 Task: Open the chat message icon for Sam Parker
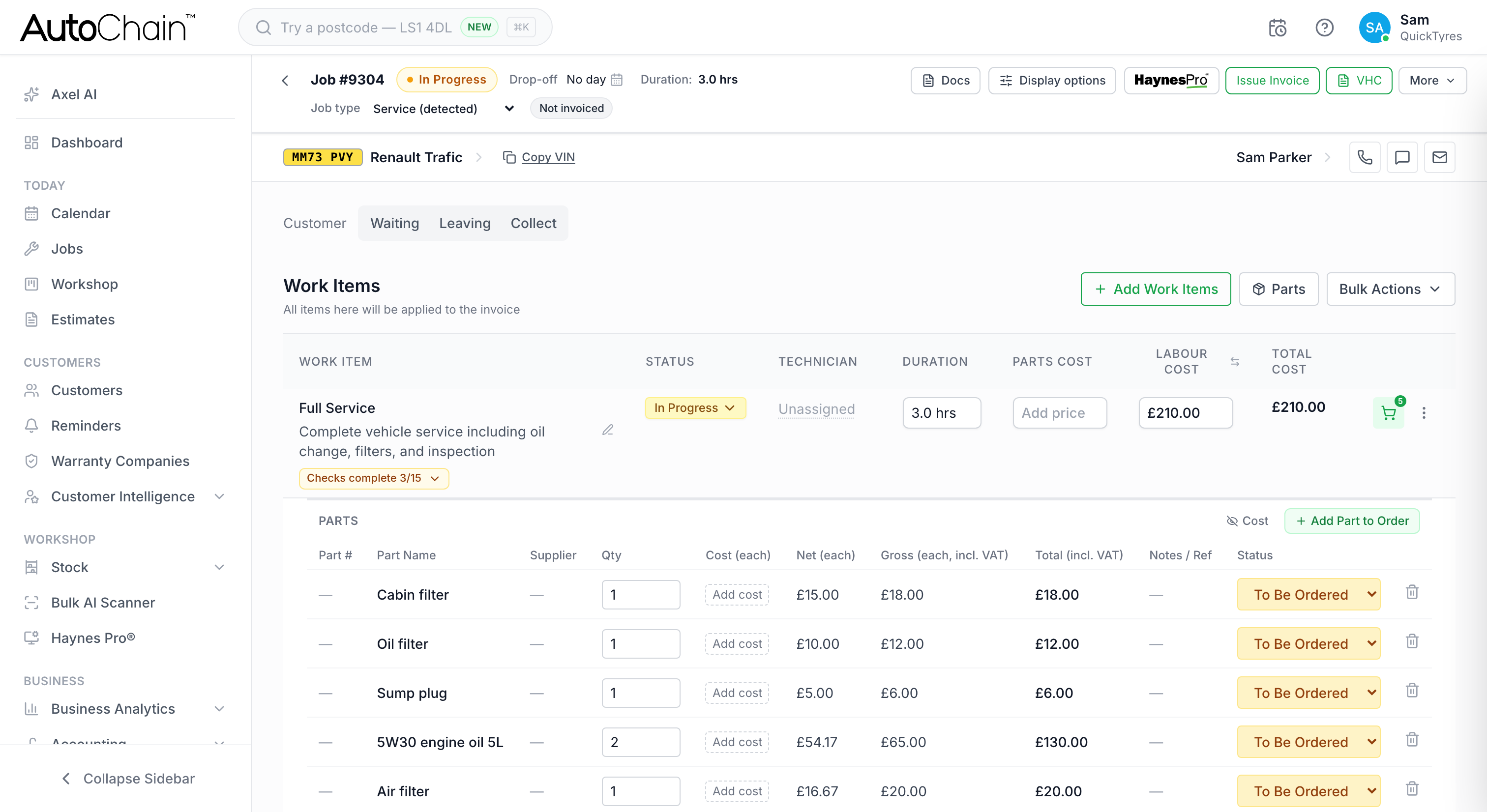(x=1402, y=157)
